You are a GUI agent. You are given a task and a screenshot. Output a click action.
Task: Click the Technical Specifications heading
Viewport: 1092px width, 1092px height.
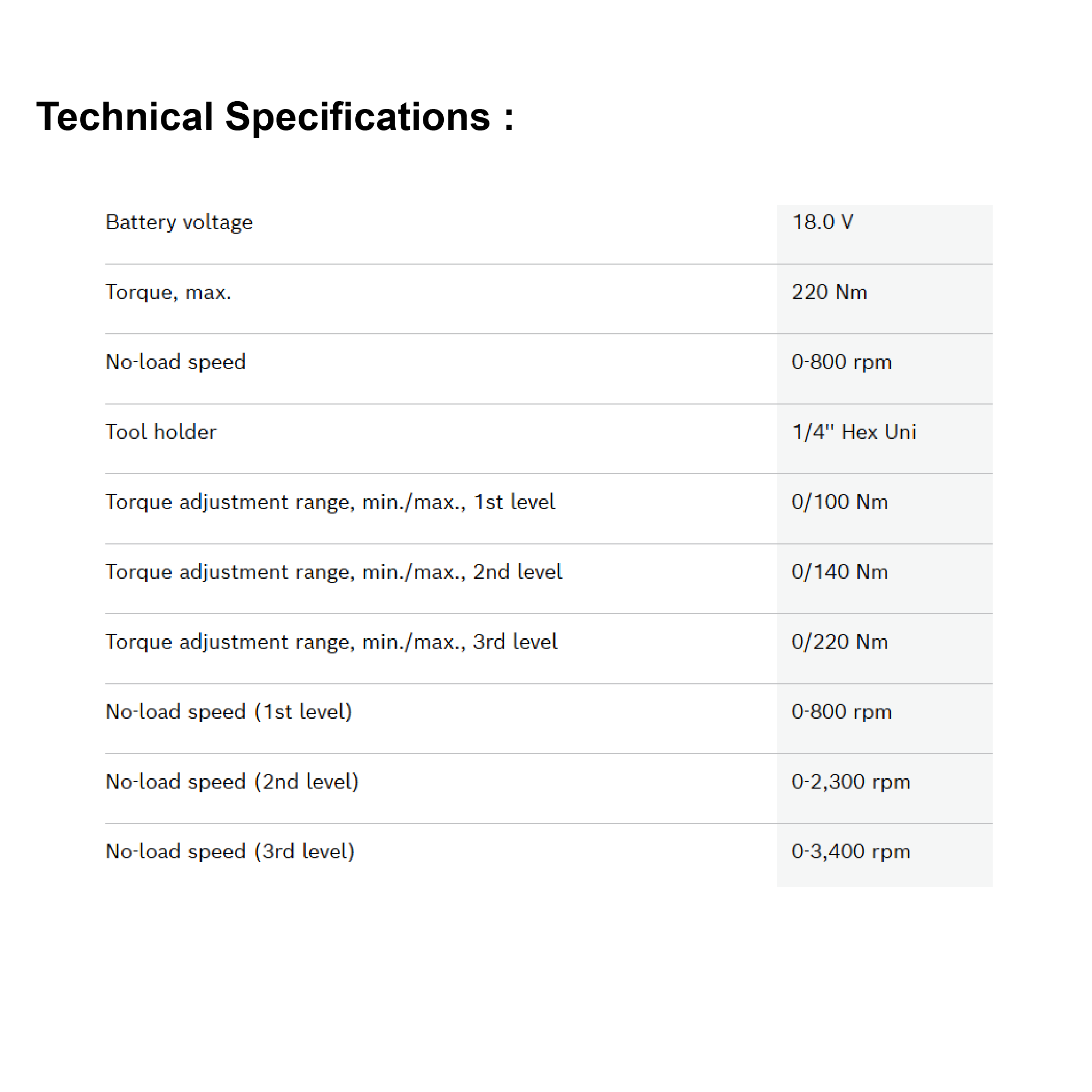(275, 117)
